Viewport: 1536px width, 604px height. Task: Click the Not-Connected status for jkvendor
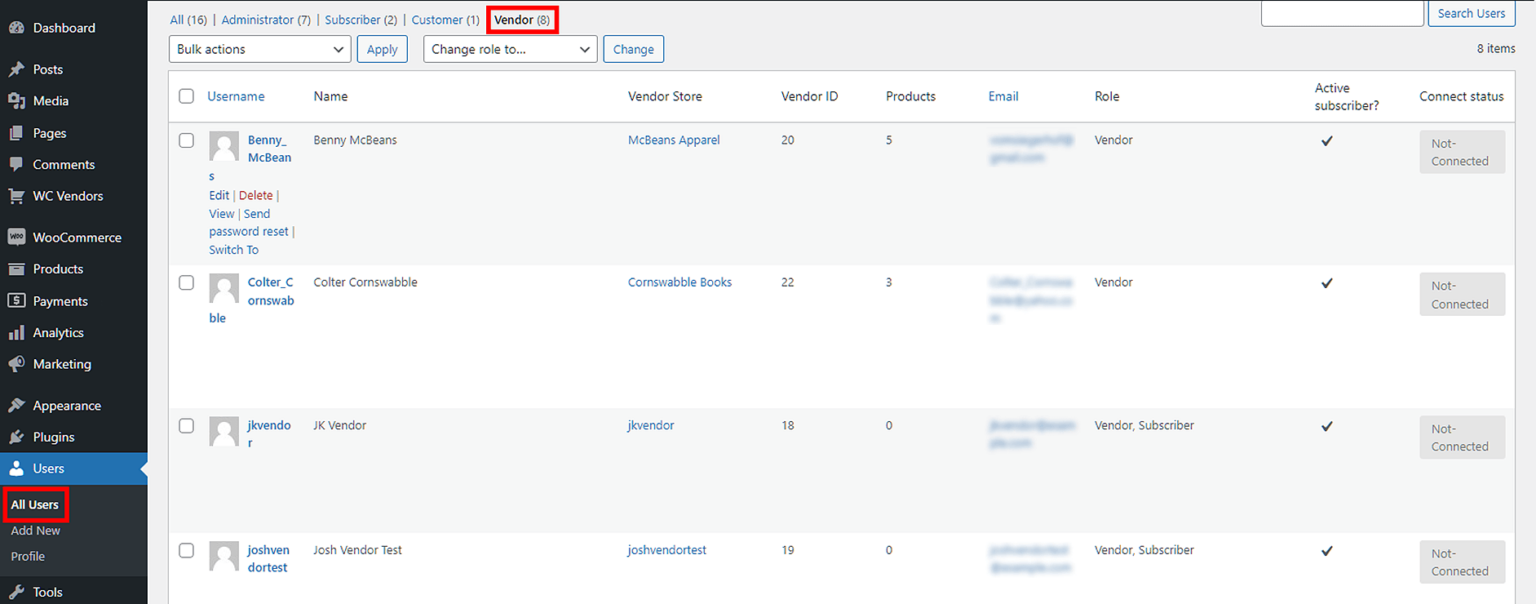click(x=1461, y=437)
